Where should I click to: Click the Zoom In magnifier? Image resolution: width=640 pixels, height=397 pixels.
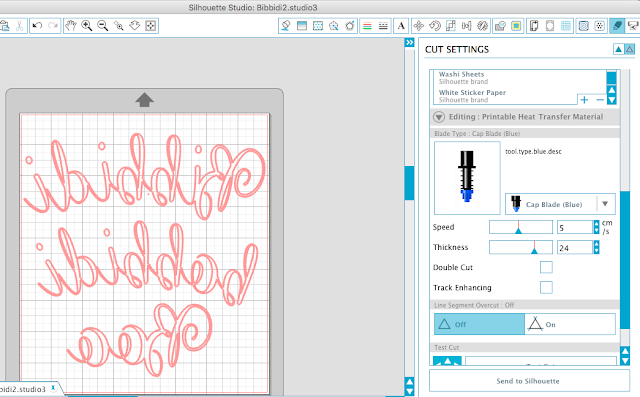click(x=87, y=26)
